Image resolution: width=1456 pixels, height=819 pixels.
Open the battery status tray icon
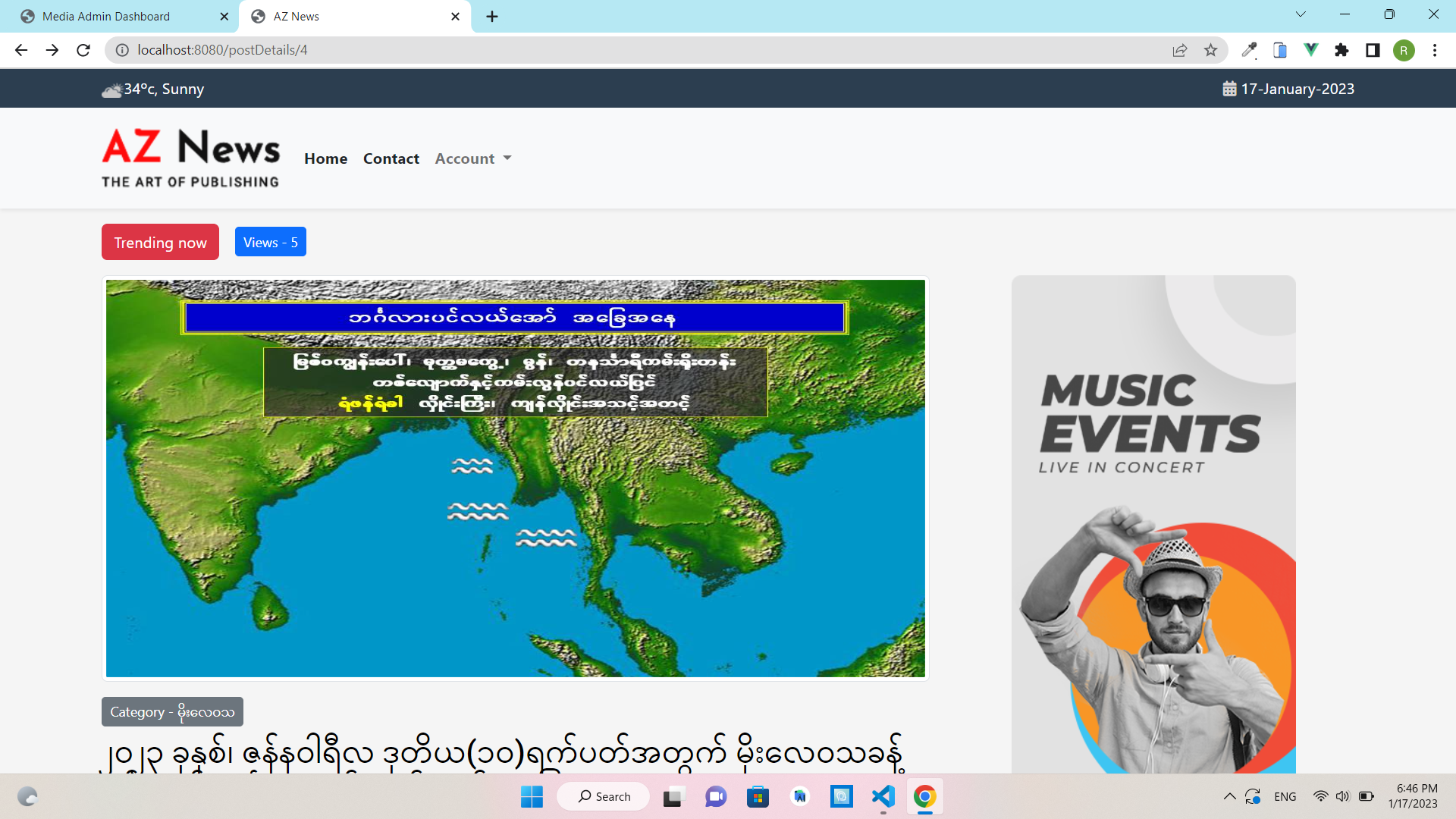pos(1366,796)
